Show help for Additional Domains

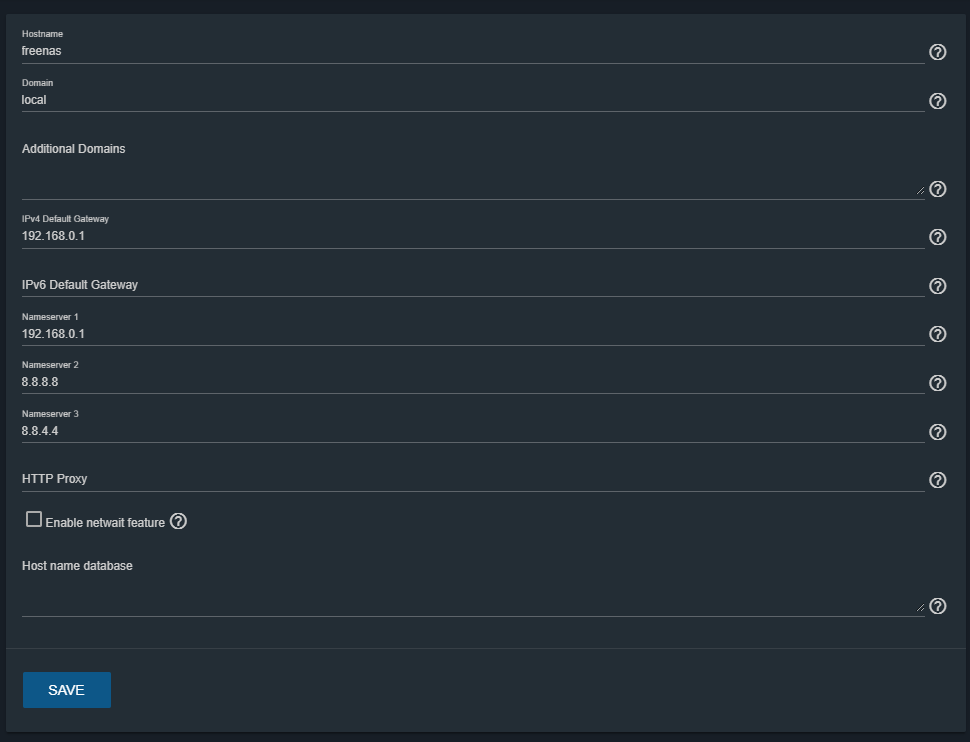pyautogui.click(x=937, y=189)
